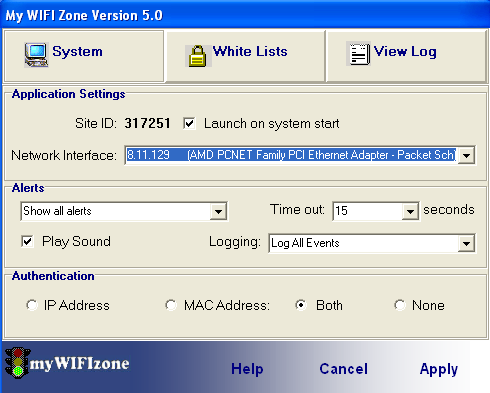The image size is (490, 393).
Task: Expand the Time out dropdown arrow
Action: (x=410, y=211)
